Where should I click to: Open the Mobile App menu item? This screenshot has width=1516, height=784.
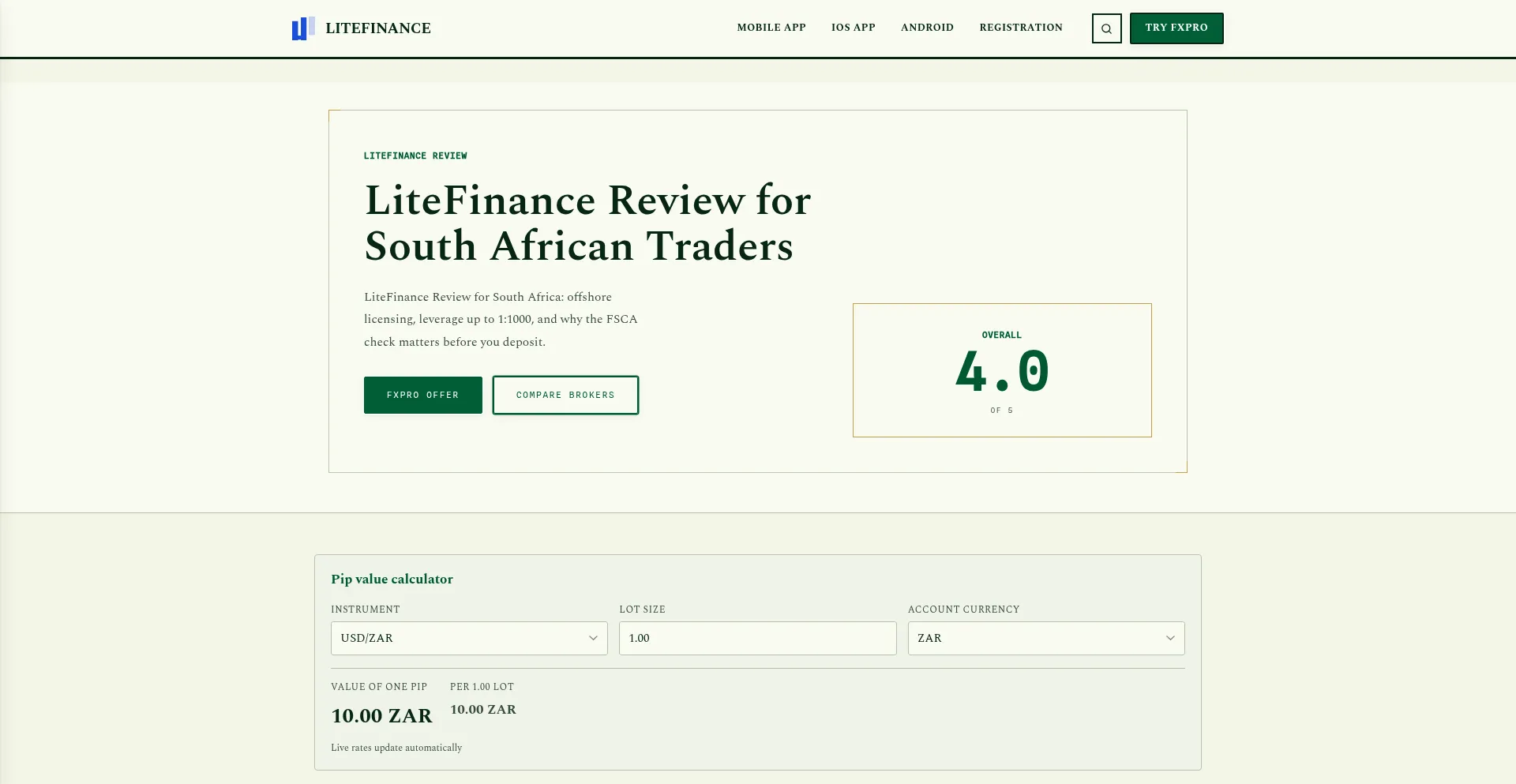point(771,28)
